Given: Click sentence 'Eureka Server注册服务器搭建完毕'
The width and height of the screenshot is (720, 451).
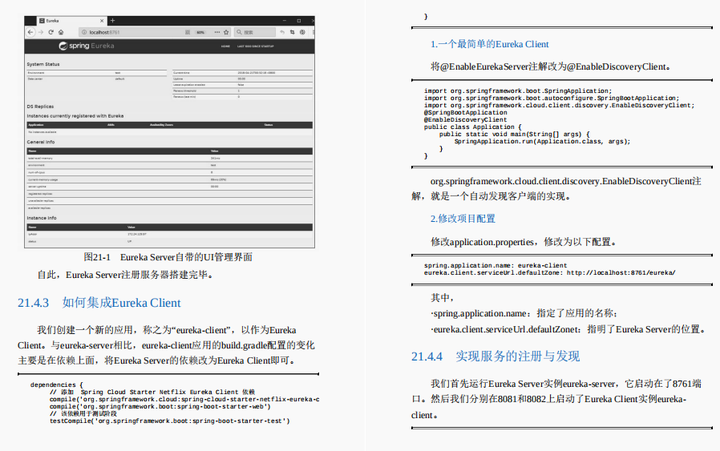Looking at the screenshot, I should [x=137, y=275].
